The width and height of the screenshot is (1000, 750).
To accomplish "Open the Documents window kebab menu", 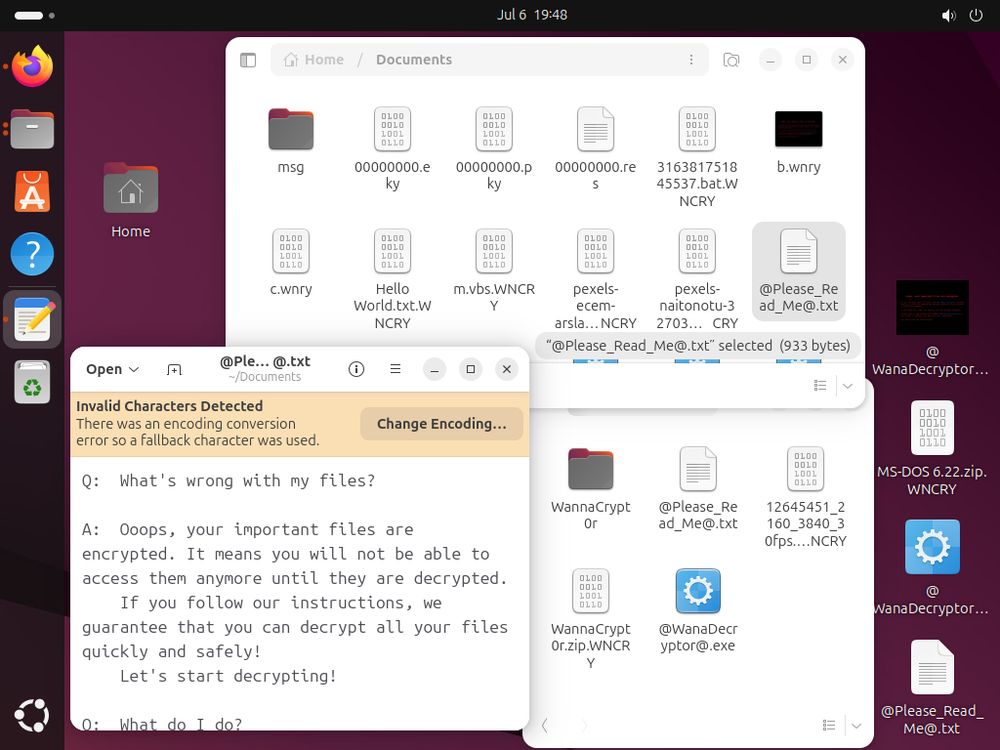I will point(691,59).
